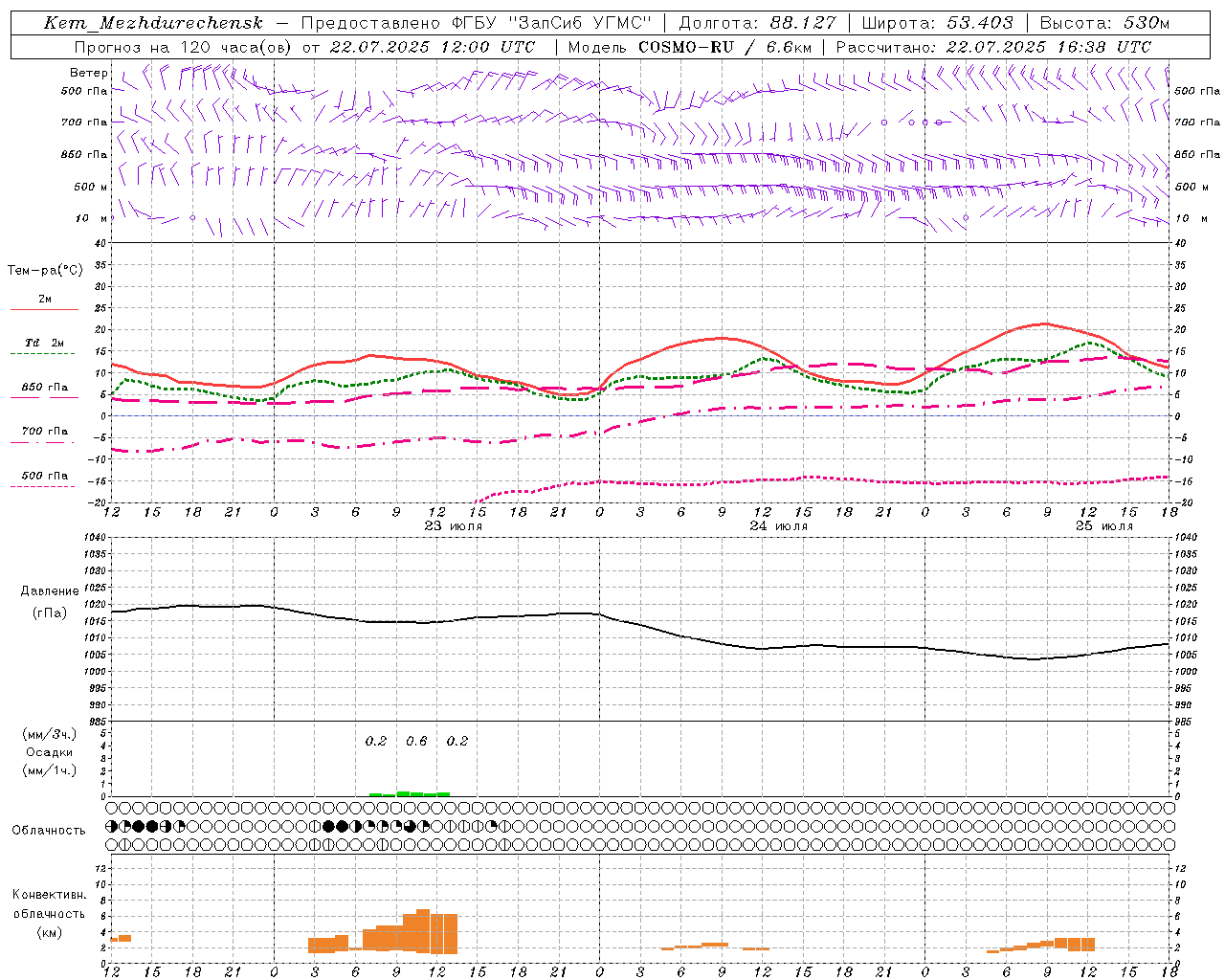This screenshot has width=1225, height=980.
Task: Click the 'Конвективн.' convective cloud label
Action: point(50,895)
